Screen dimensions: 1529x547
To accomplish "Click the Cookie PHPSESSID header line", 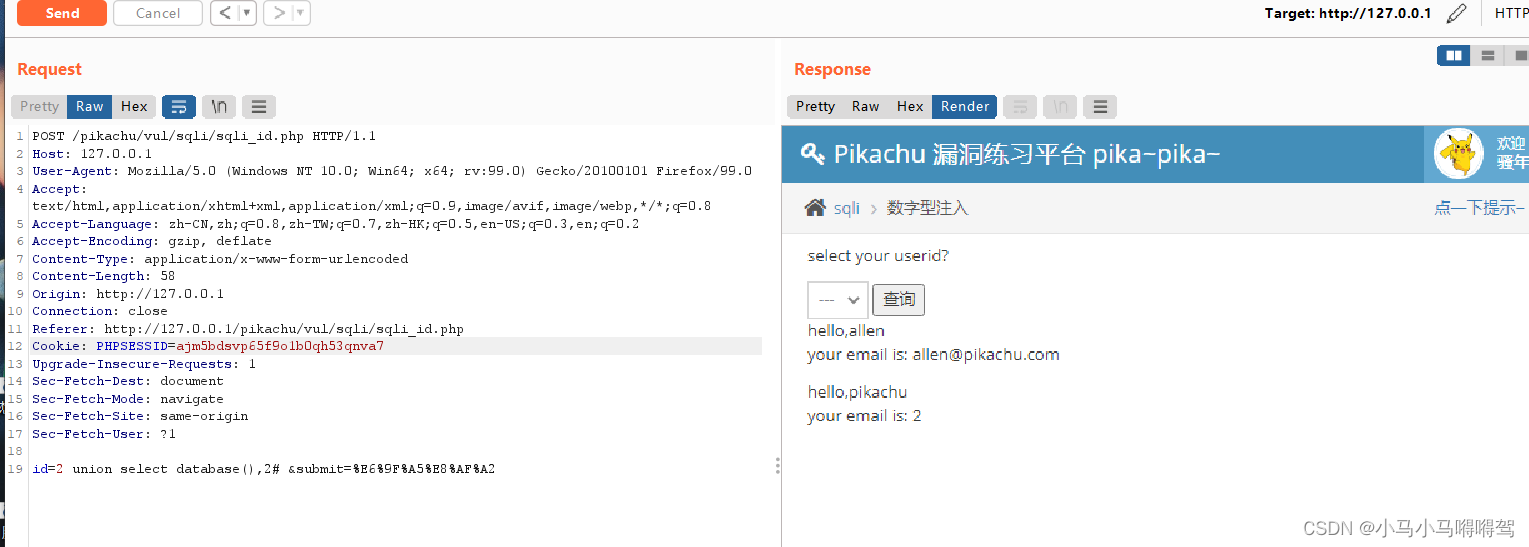I will tap(208, 346).
